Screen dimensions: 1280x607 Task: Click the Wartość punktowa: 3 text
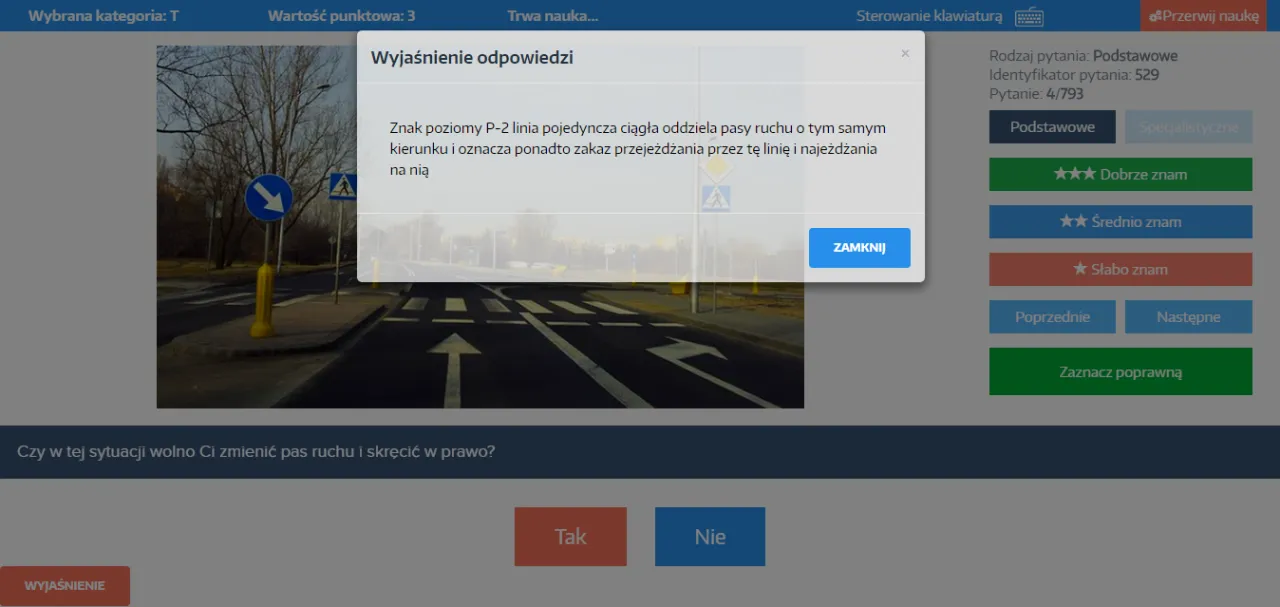pos(342,16)
